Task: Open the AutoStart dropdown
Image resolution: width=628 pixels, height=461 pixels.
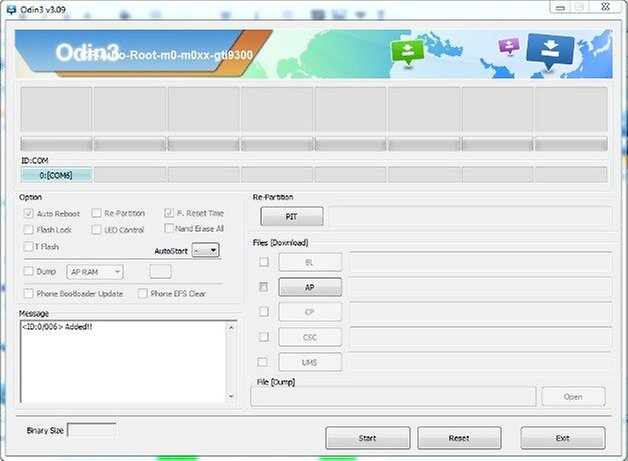Action: [205, 251]
